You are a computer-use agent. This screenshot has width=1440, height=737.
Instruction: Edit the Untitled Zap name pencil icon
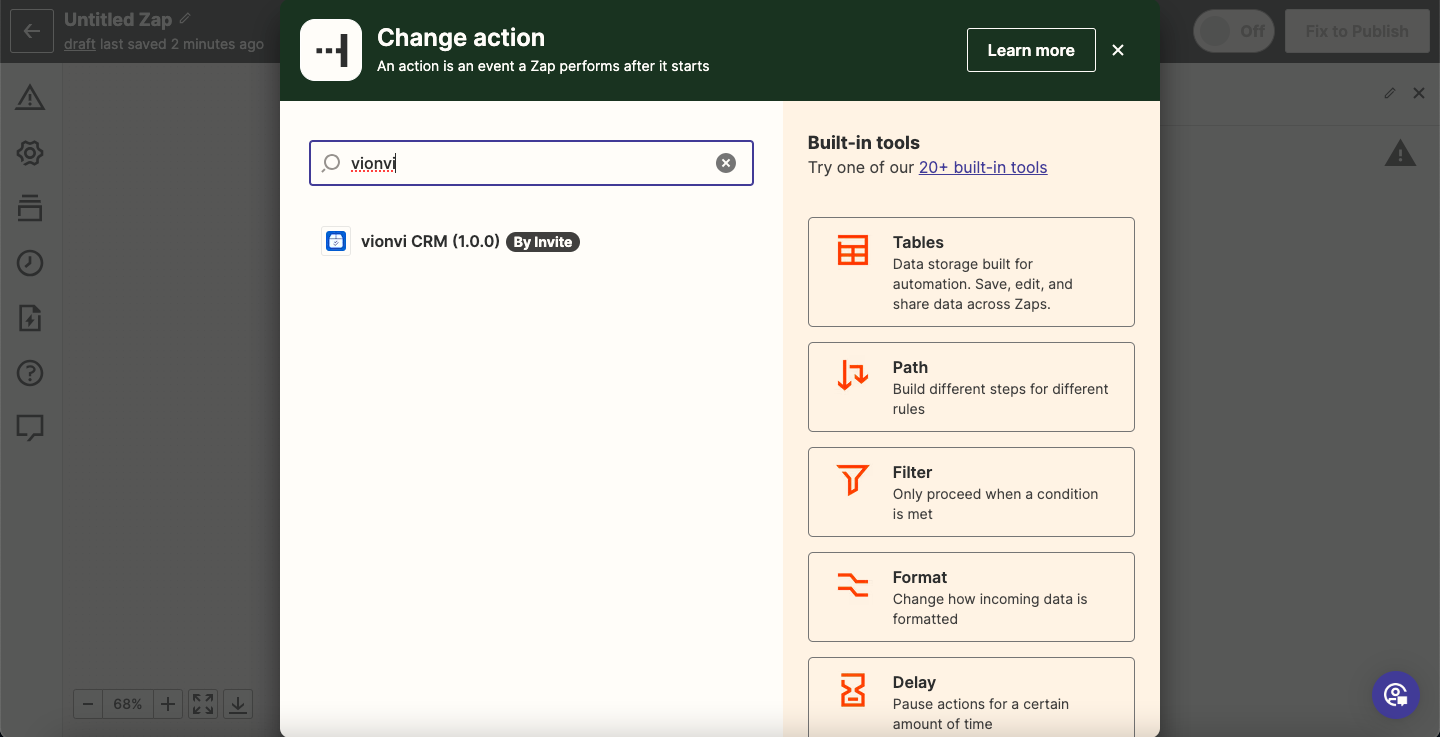point(185,19)
